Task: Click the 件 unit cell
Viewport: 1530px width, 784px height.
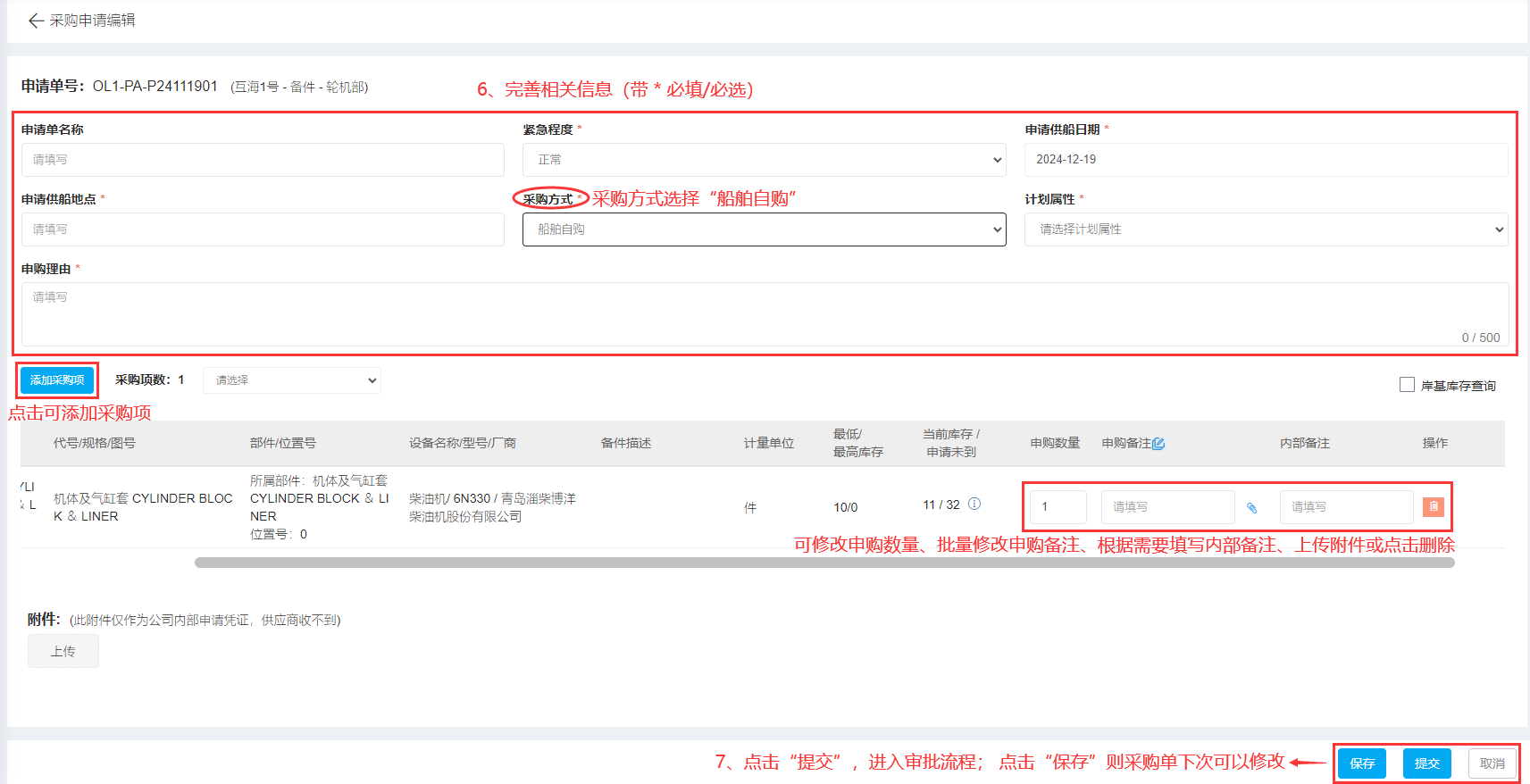Action: [750, 507]
